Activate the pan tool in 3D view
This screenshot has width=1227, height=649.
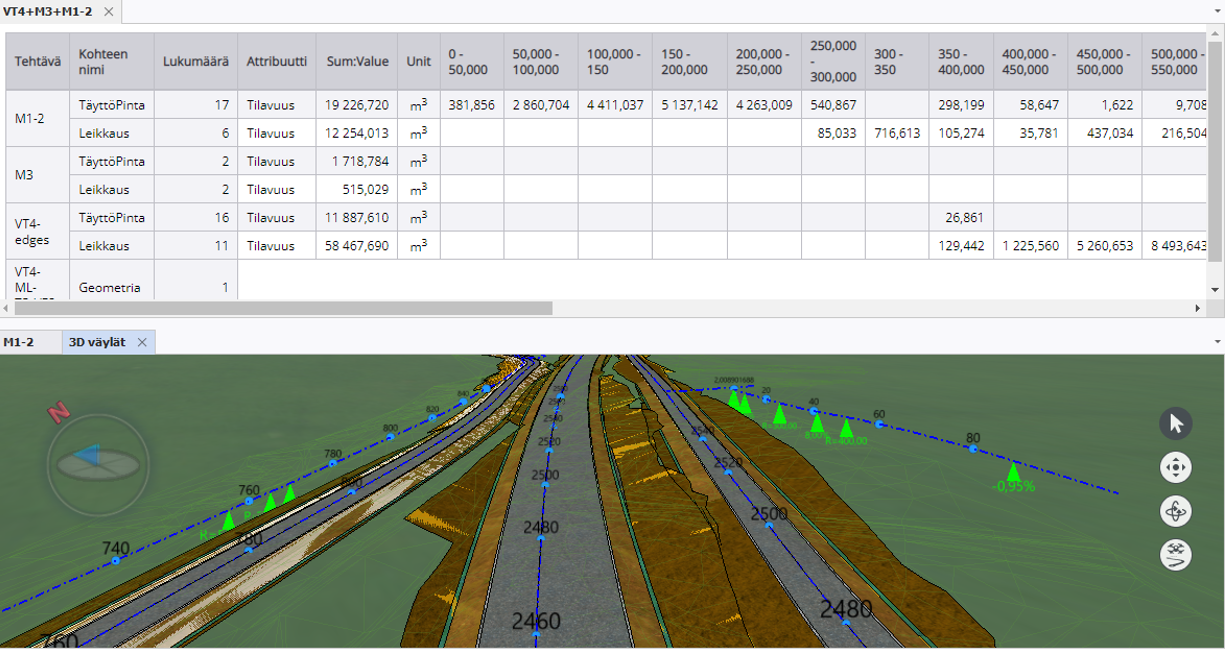1175,468
